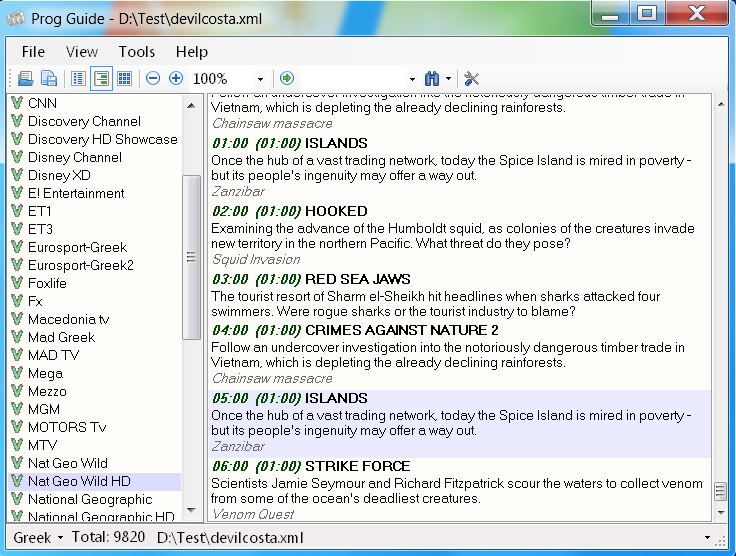Open the Help menu
Screen dimensions: 736x556
coord(192,52)
